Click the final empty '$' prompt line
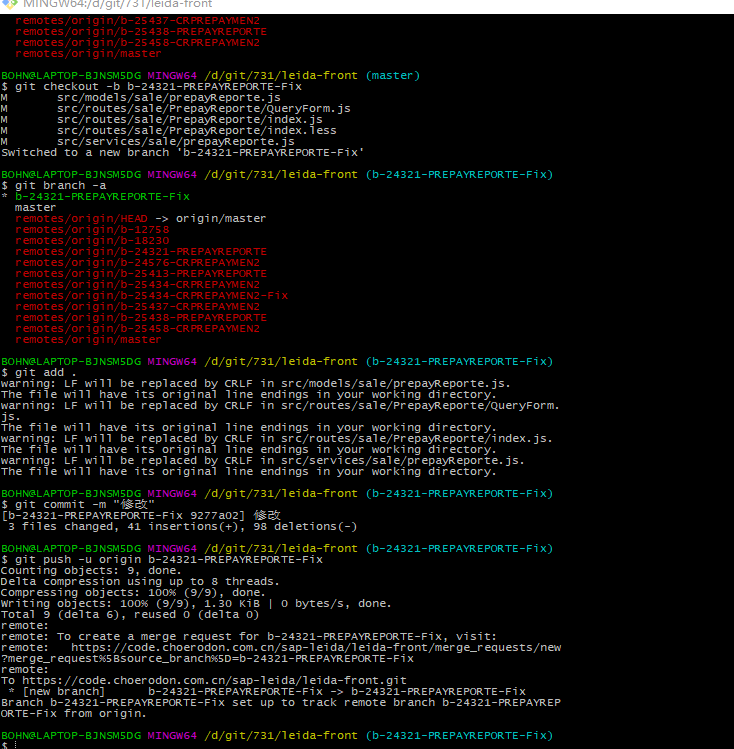This screenshot has height=749, width=734. coord(10,745)
